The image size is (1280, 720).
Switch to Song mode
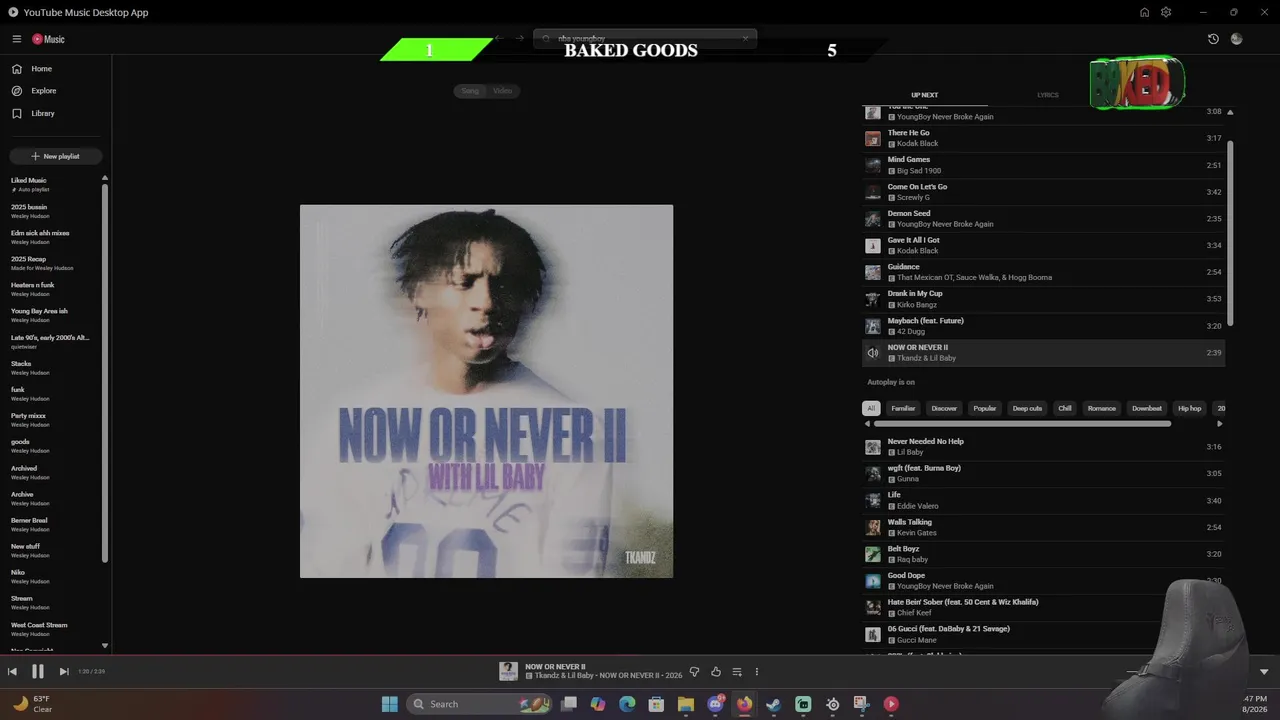[470, 91]
